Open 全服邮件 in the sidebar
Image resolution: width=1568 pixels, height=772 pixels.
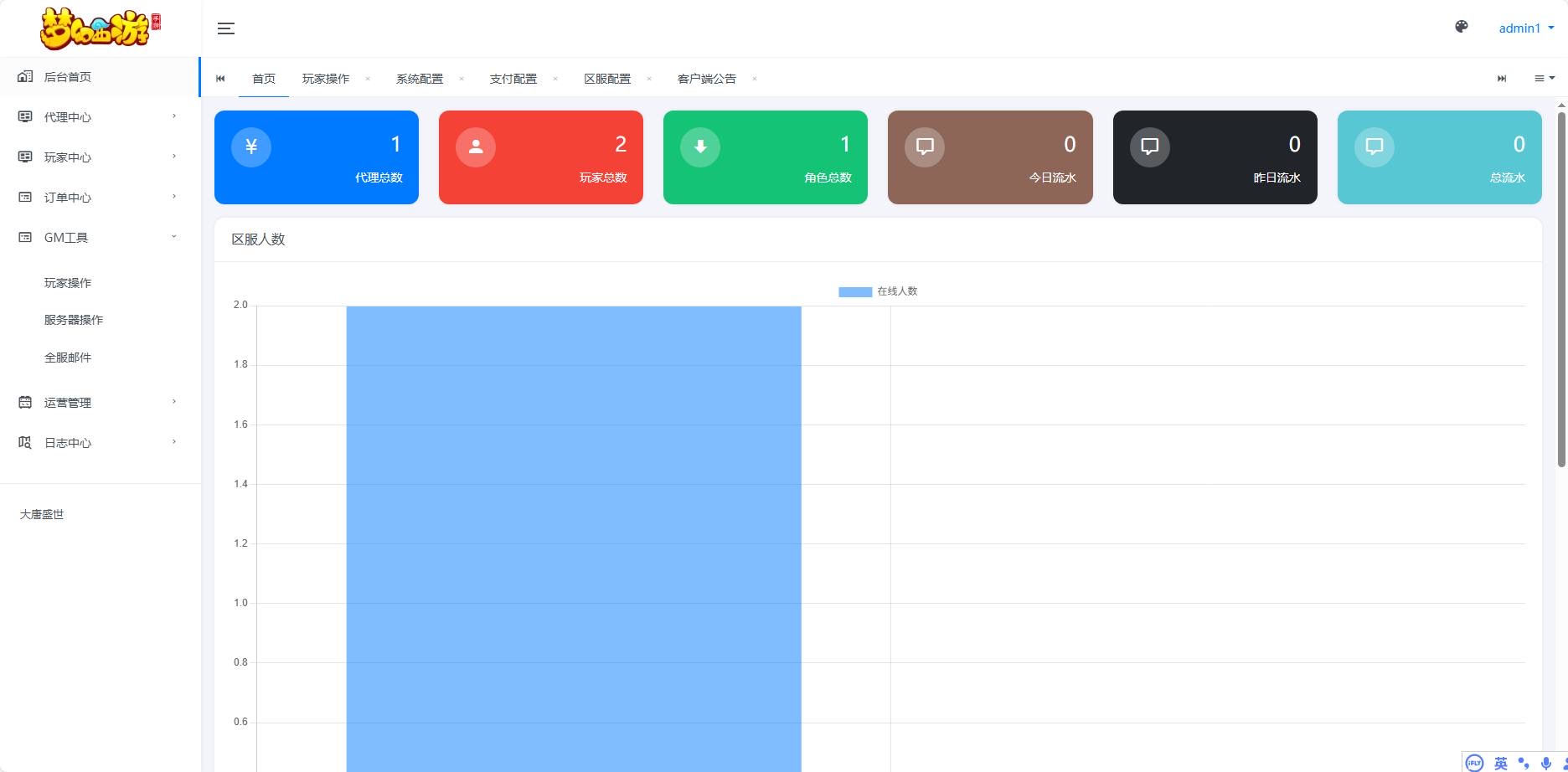68,358
